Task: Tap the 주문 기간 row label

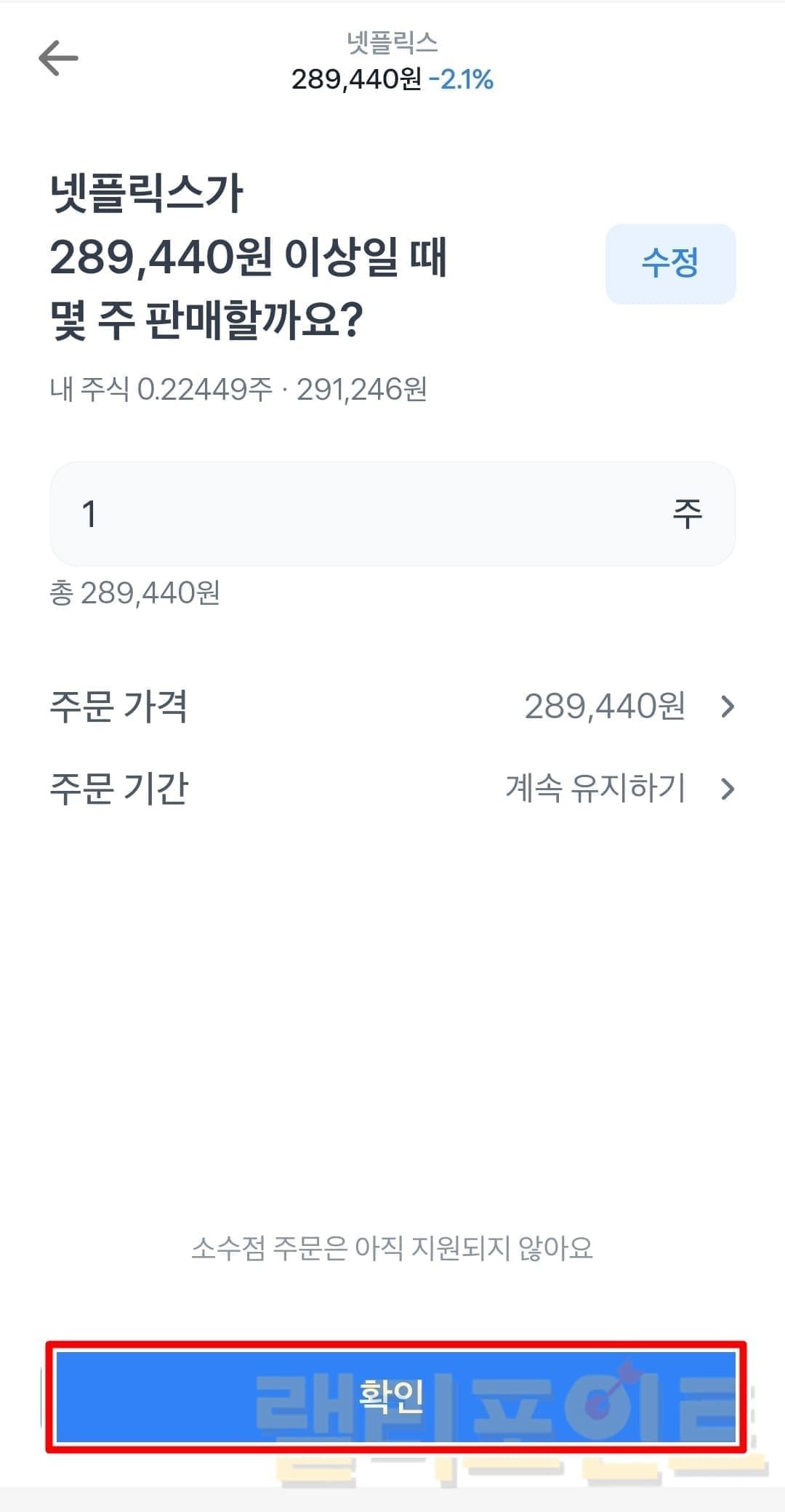Action: pos(119,789)
